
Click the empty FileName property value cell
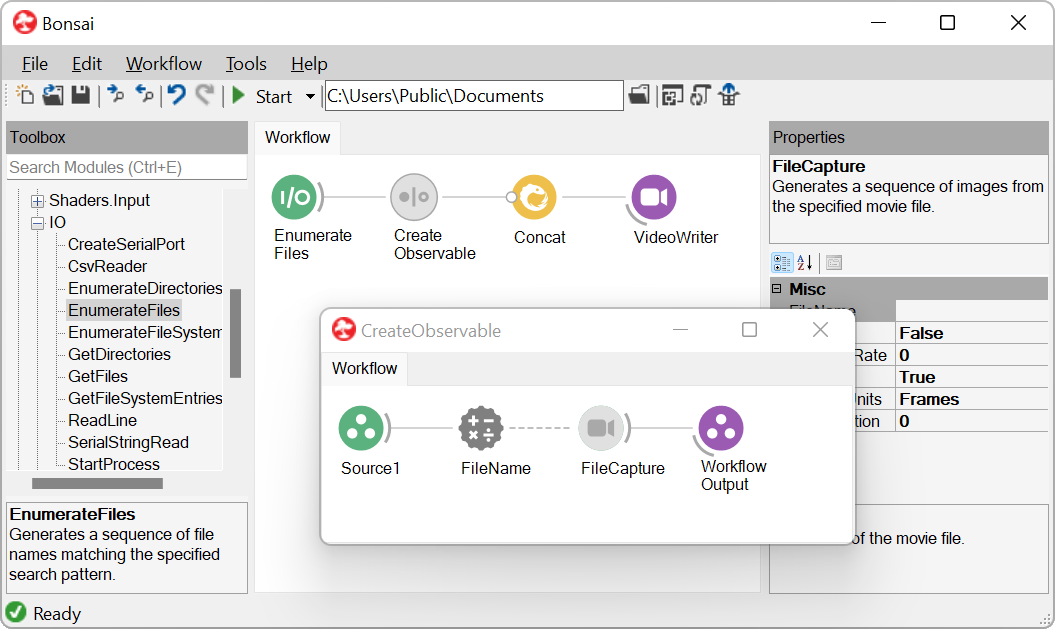point(972,311)
